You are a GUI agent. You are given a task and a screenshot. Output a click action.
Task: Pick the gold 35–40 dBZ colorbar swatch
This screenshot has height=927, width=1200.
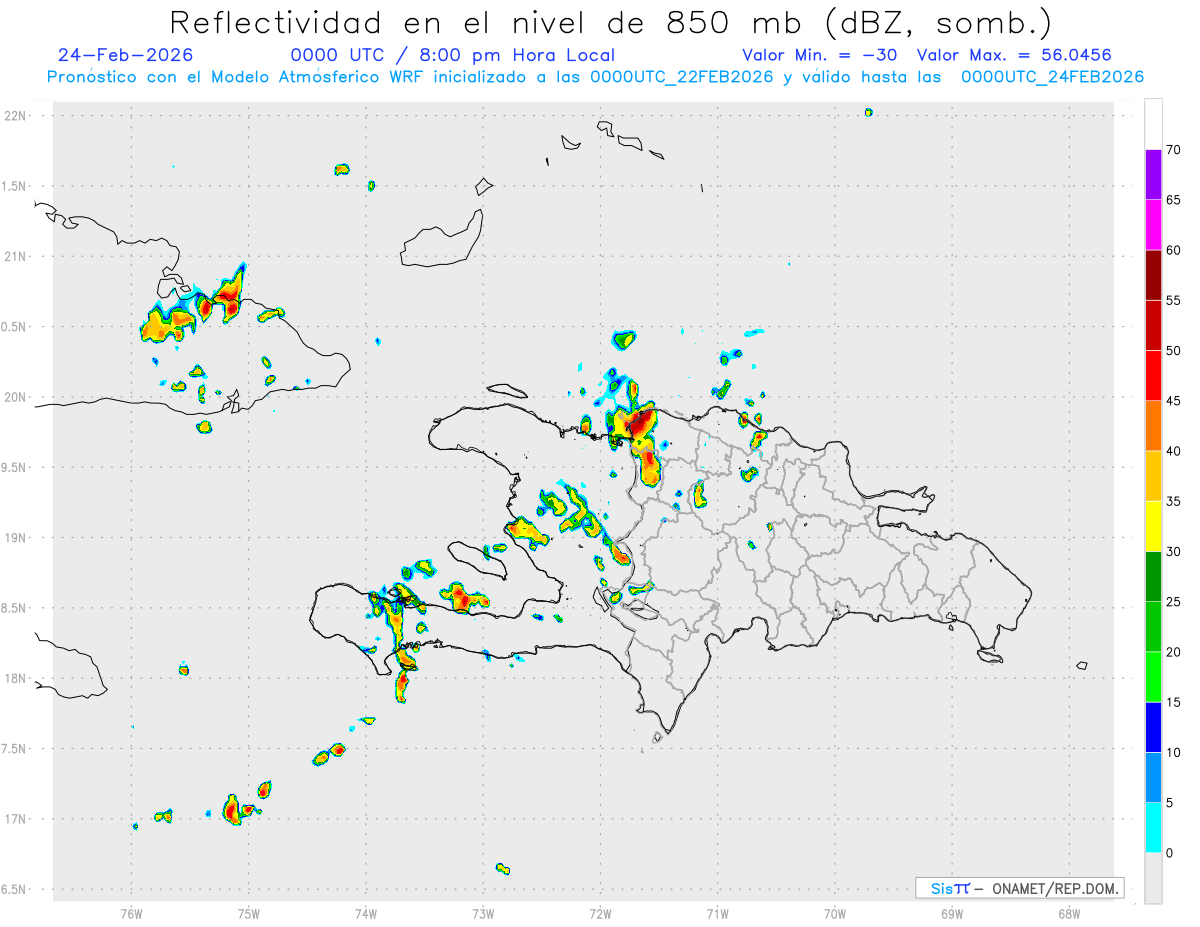click(1153, 476)
